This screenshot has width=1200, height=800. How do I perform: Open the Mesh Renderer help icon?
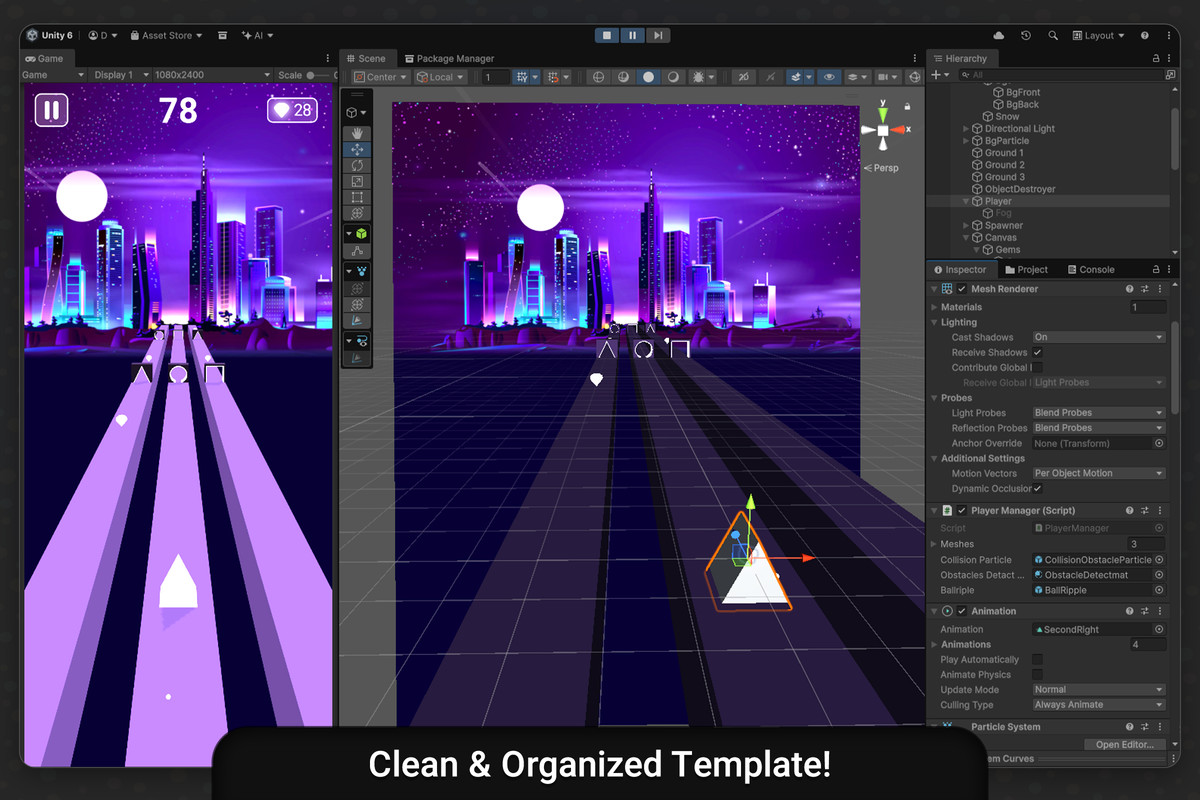(x=1129, y=289)
